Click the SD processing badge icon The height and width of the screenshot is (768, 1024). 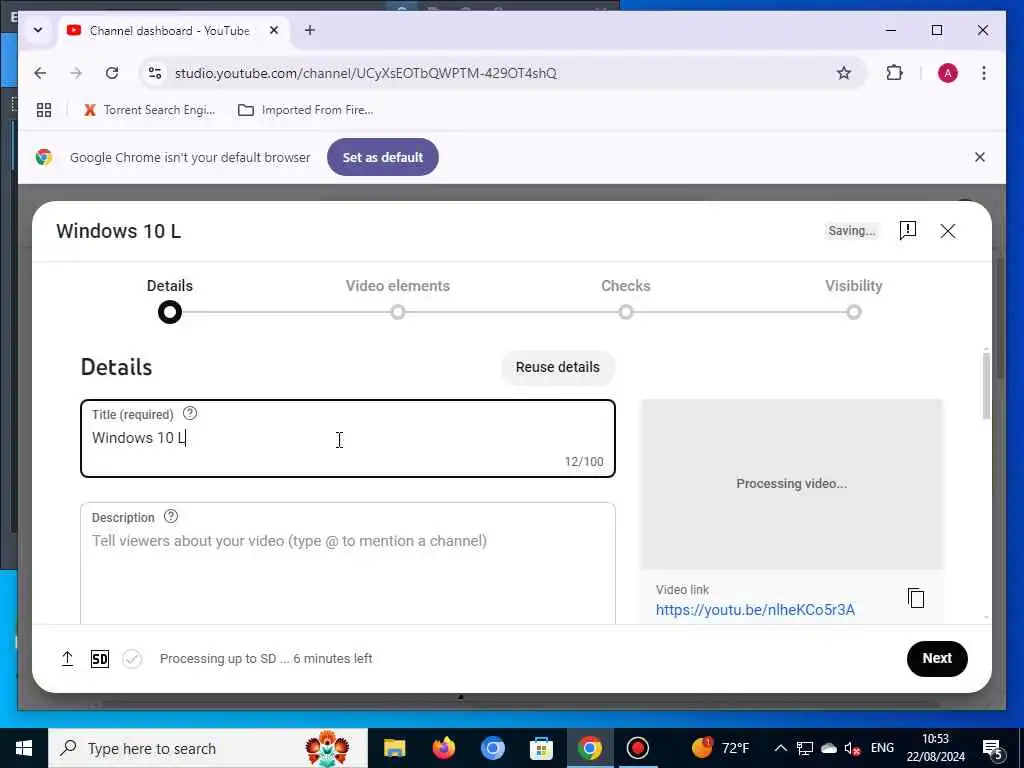coord(99,659)
